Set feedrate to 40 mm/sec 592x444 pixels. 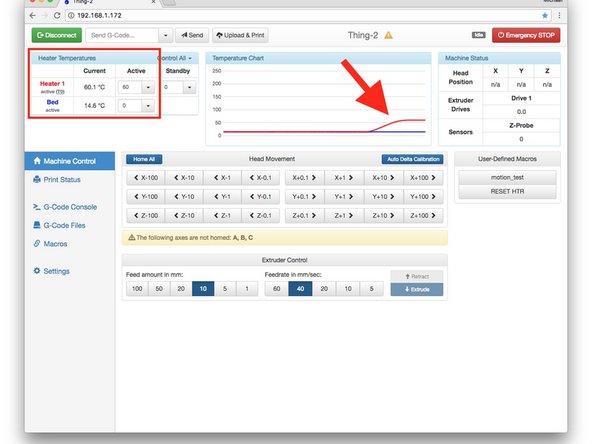coord(300,289)
